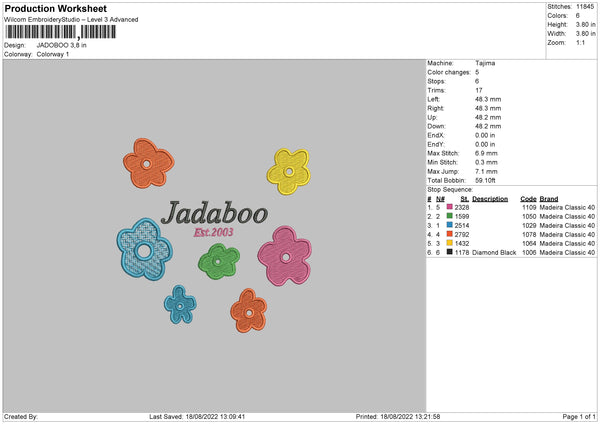Screen dimensions: 600x424
Task: Click the 'Color changes:' label
Action: [449, 72]
